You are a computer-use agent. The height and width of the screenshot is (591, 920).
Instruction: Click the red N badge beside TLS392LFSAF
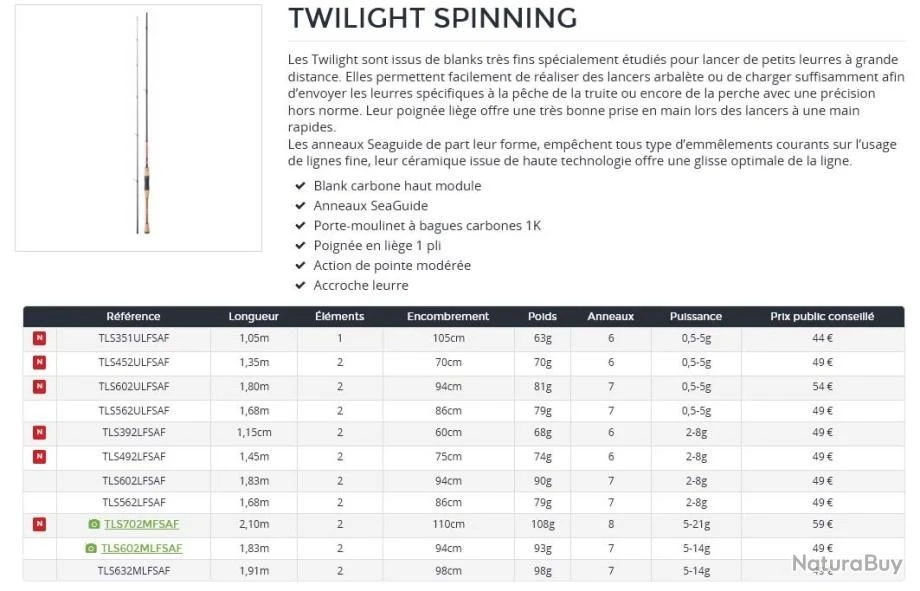[39, 432]
